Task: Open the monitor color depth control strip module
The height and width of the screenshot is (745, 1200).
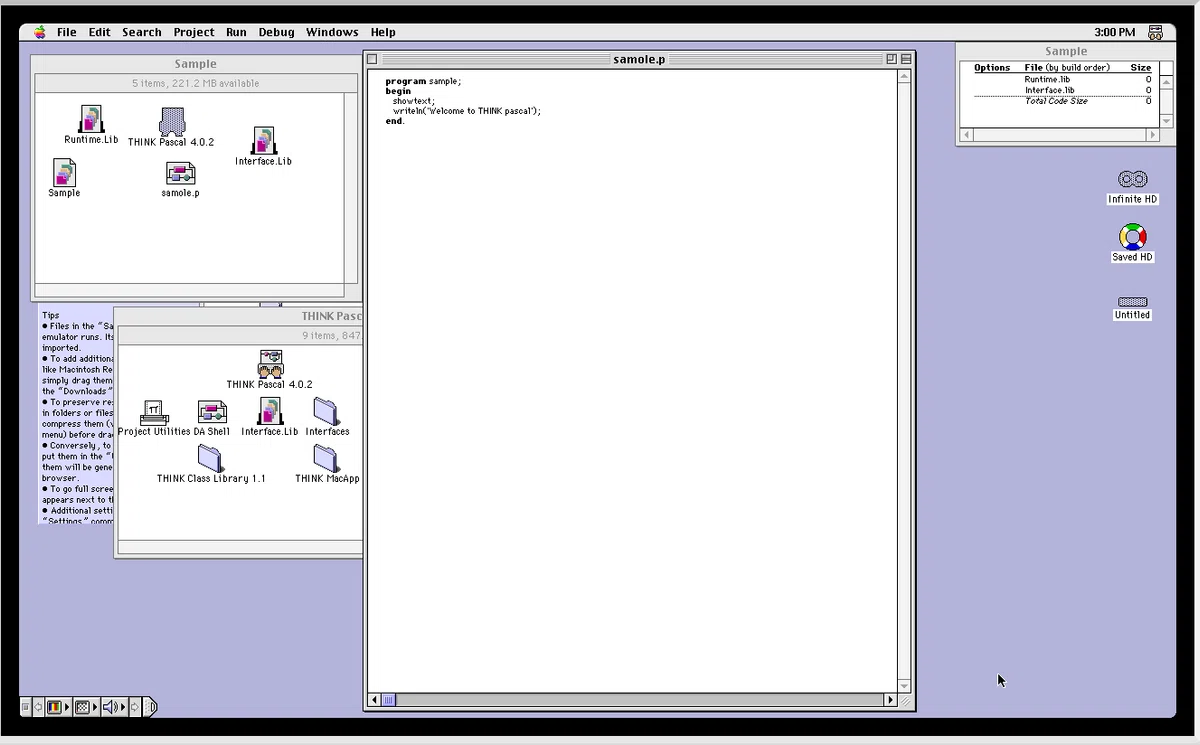Action: click(x=55, y=707)
